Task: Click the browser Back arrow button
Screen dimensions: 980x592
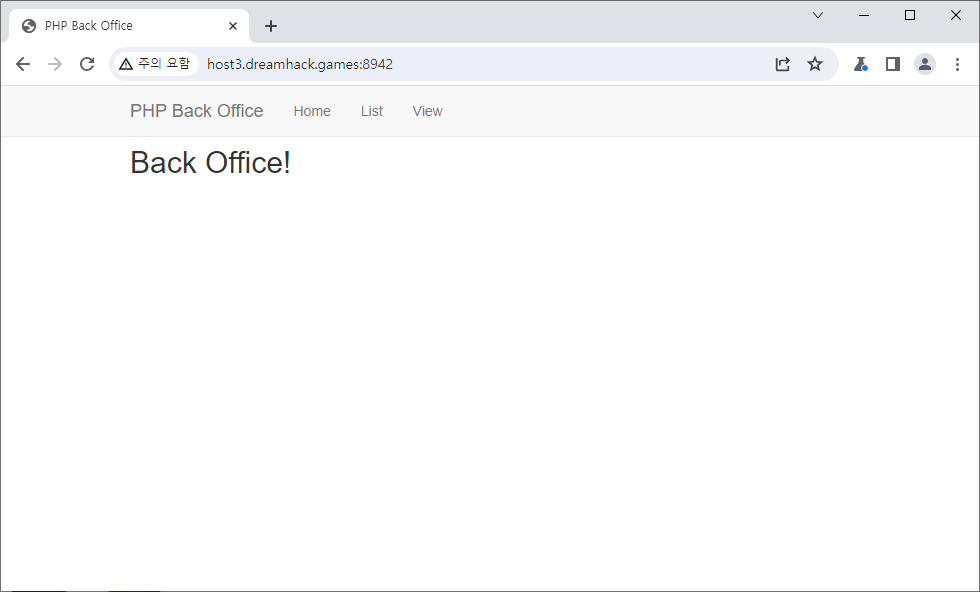Action: pyautogui.click(x=23, y=64)
